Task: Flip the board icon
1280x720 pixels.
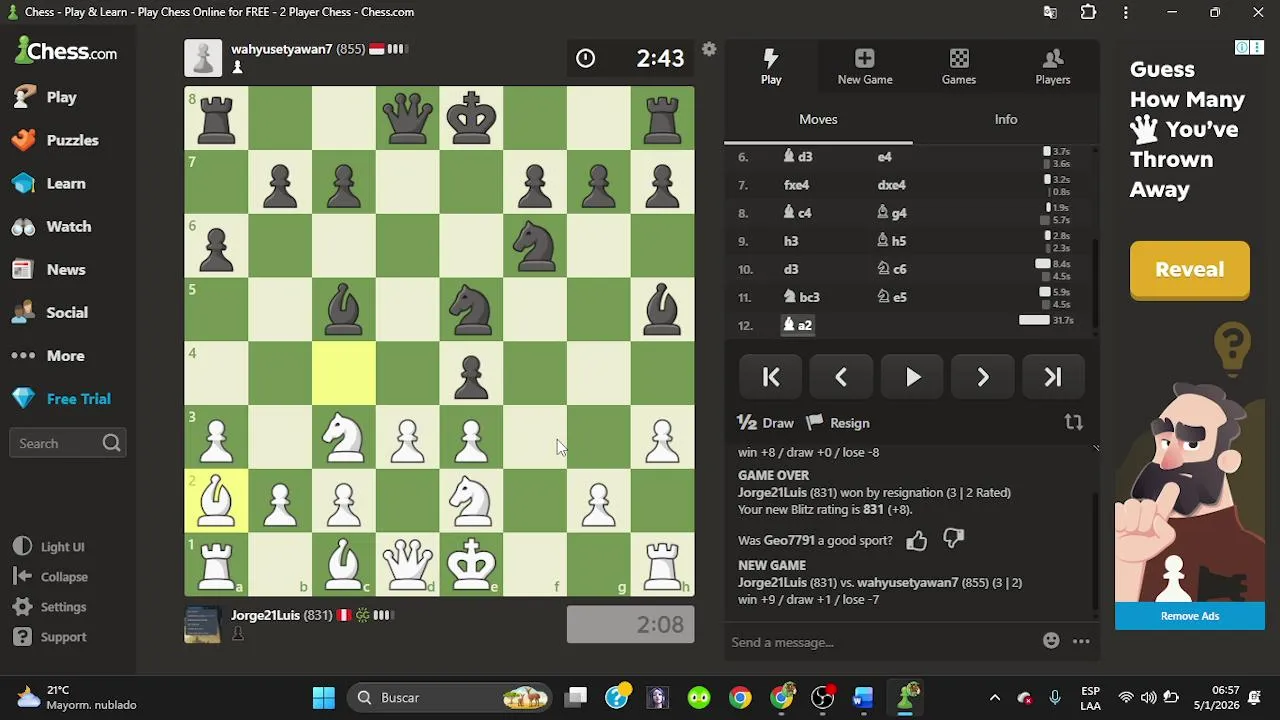Action: pyautogui.click(x=1073, y=423)
